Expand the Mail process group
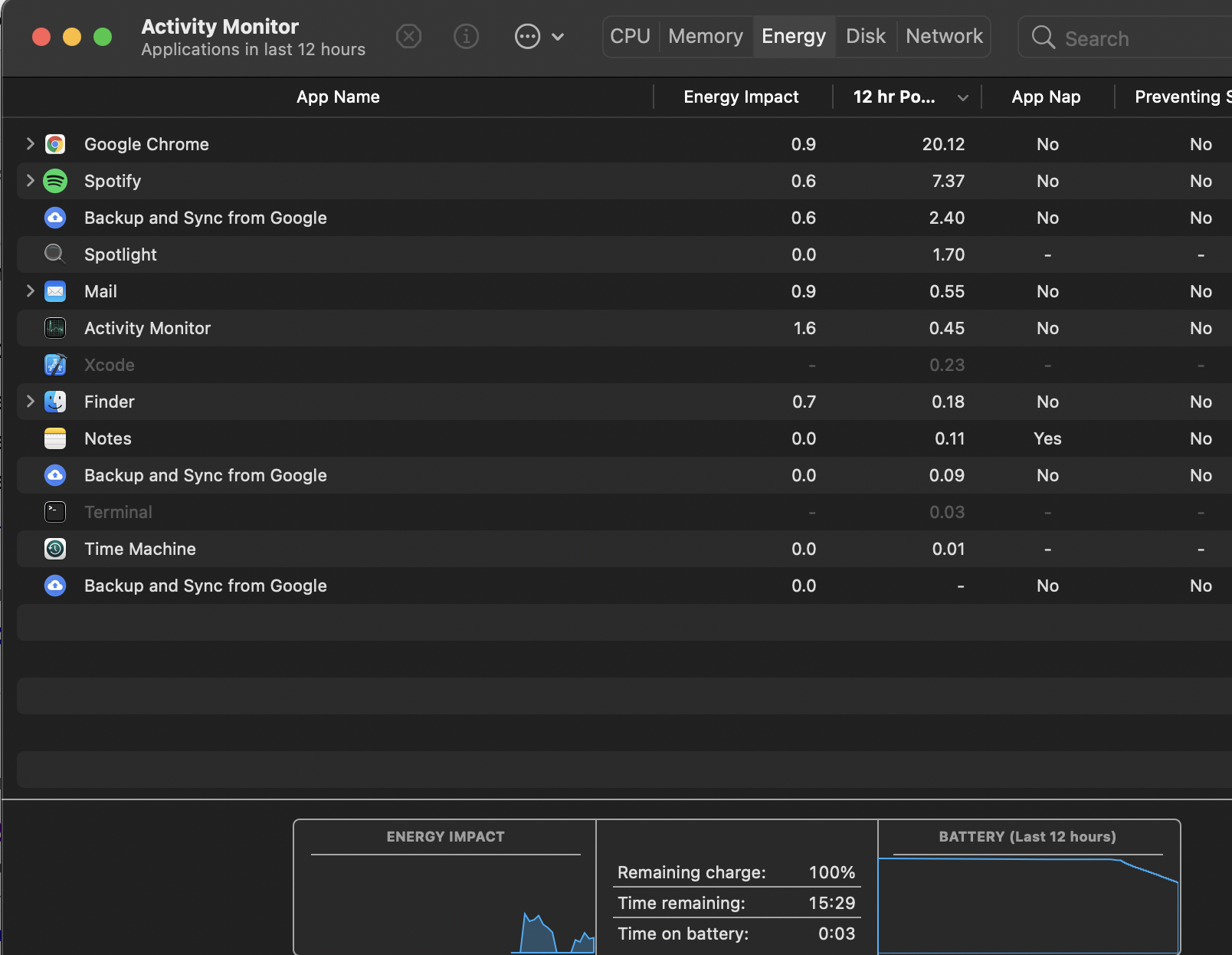 30,290
